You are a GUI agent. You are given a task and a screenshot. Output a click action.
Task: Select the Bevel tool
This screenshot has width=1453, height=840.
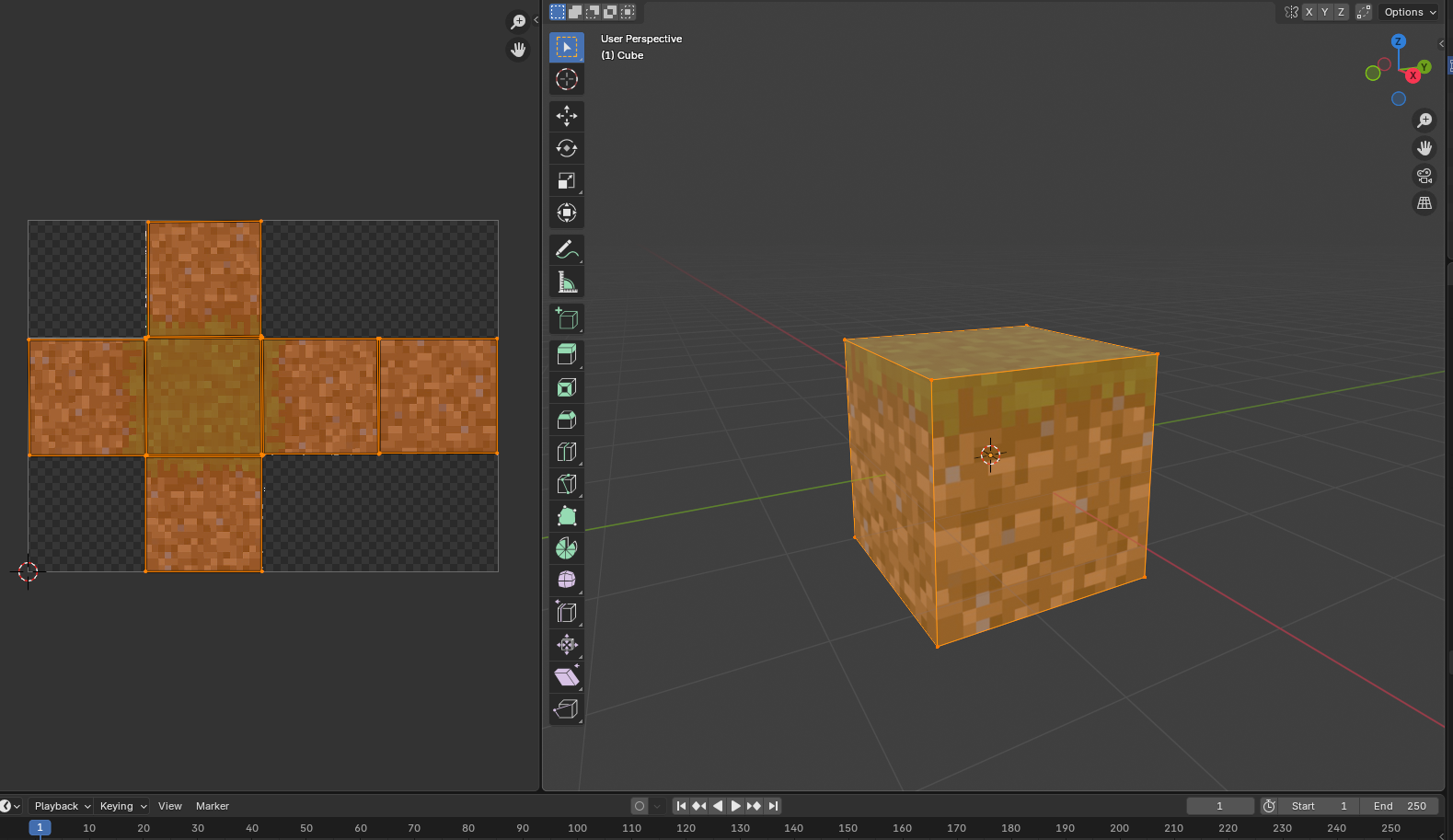tap(567, 420)
